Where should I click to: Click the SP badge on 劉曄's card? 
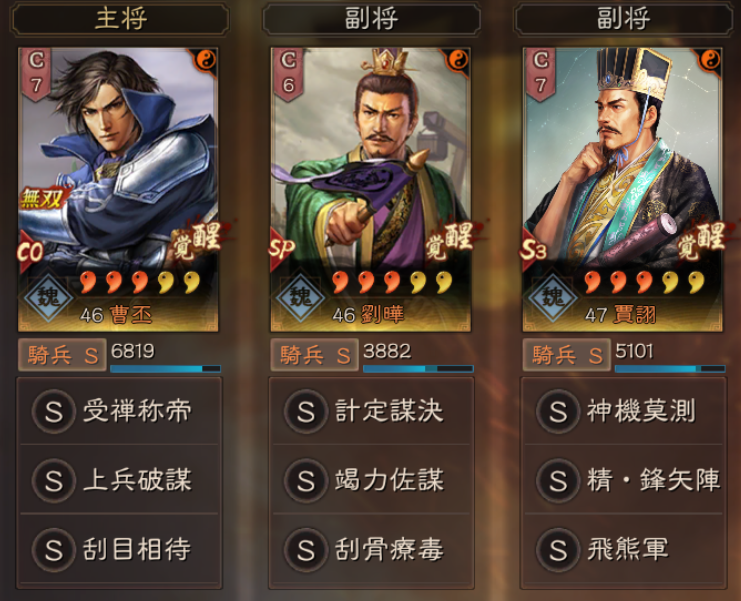[282, 249]
